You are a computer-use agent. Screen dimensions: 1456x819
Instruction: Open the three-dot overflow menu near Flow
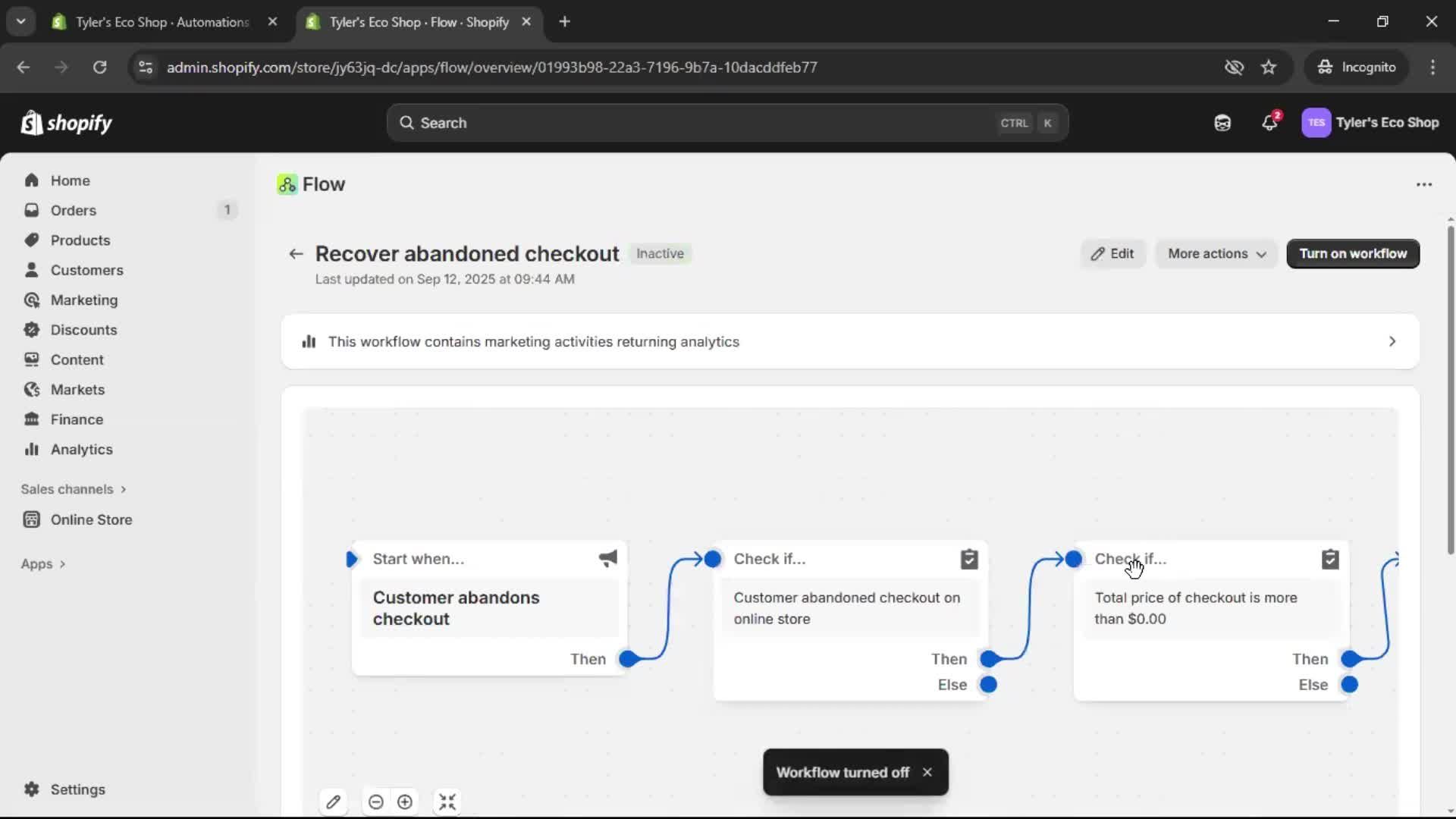coord(1423,184)
